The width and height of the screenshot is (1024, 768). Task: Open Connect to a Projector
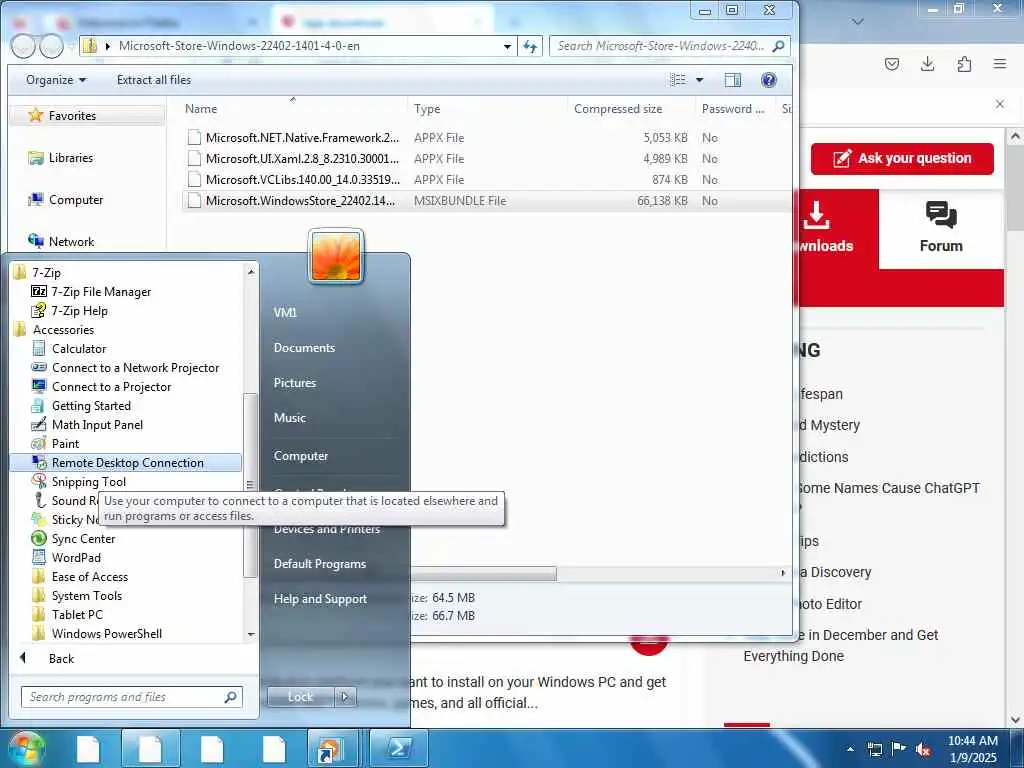[x=111, y=387]
